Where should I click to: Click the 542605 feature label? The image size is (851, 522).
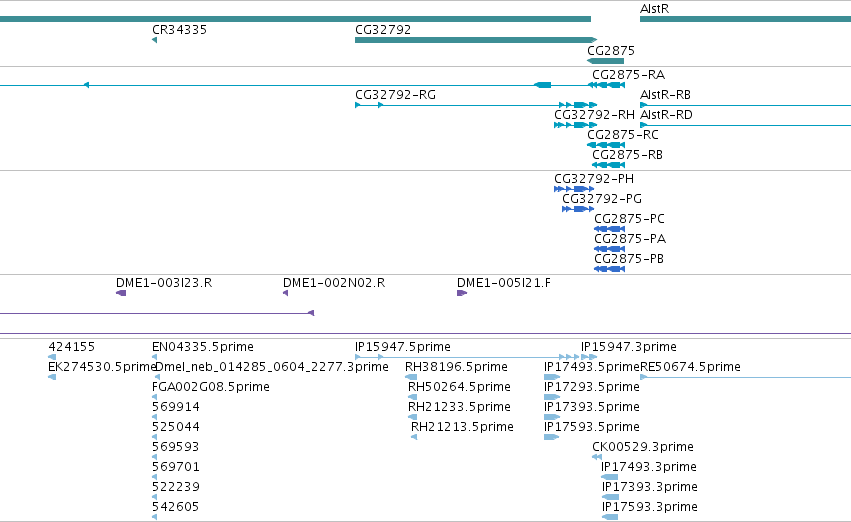click(176, 508)
